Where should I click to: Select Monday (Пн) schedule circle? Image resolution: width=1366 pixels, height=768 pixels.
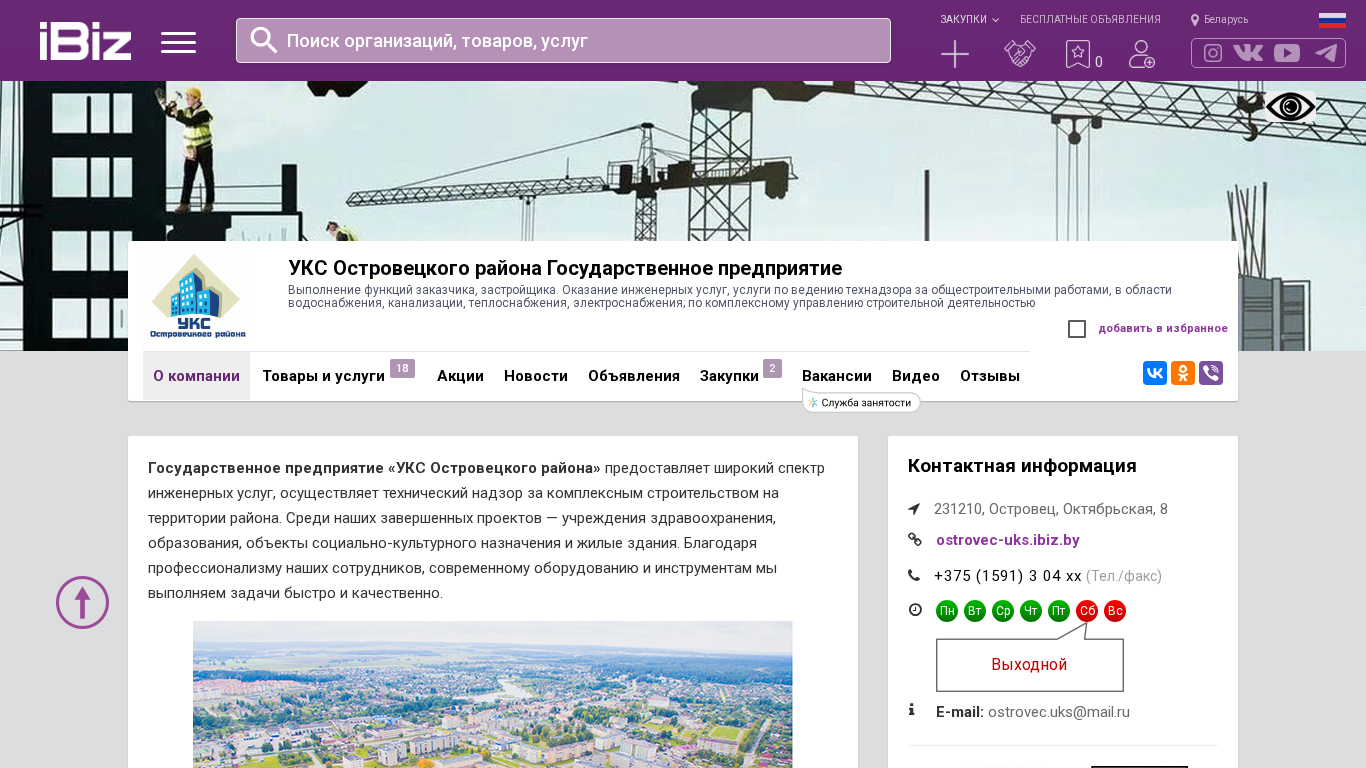pos(947,611)
